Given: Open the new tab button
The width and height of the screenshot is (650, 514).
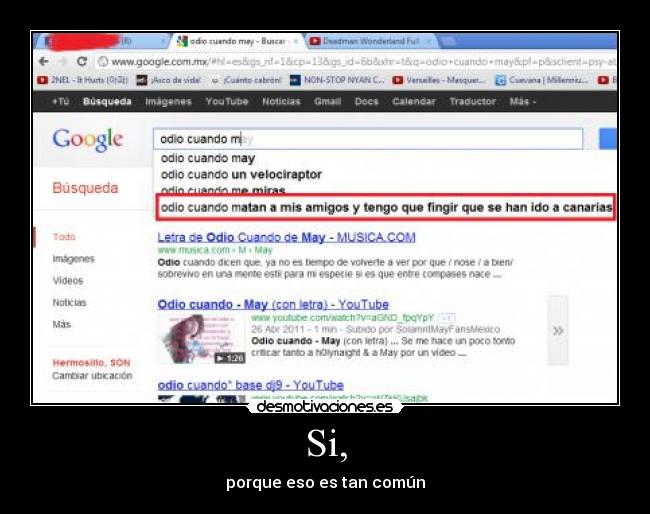Looking at the screenshot, I should pyautogui.click(x=448, y=41).
